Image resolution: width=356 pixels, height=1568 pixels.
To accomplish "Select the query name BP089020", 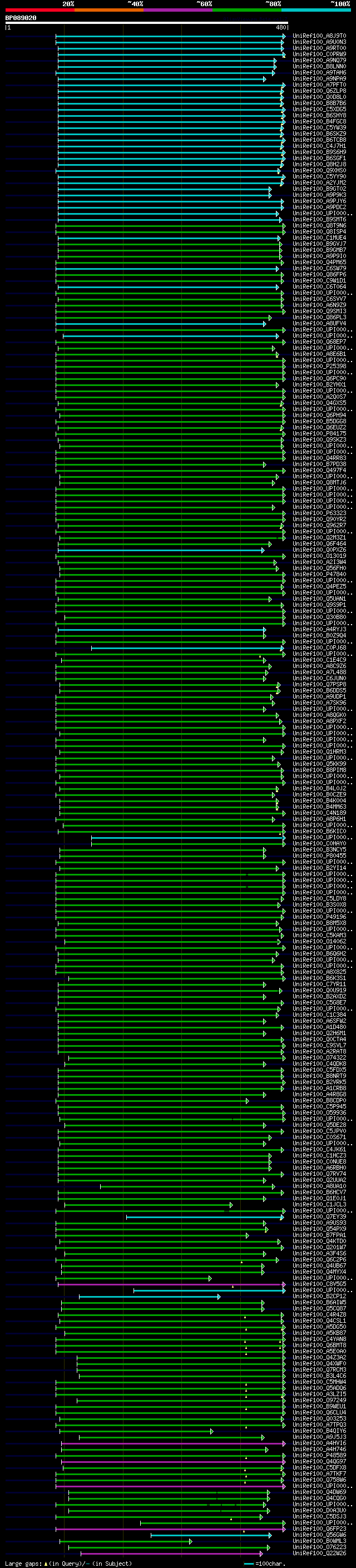I will pos(21,18).
